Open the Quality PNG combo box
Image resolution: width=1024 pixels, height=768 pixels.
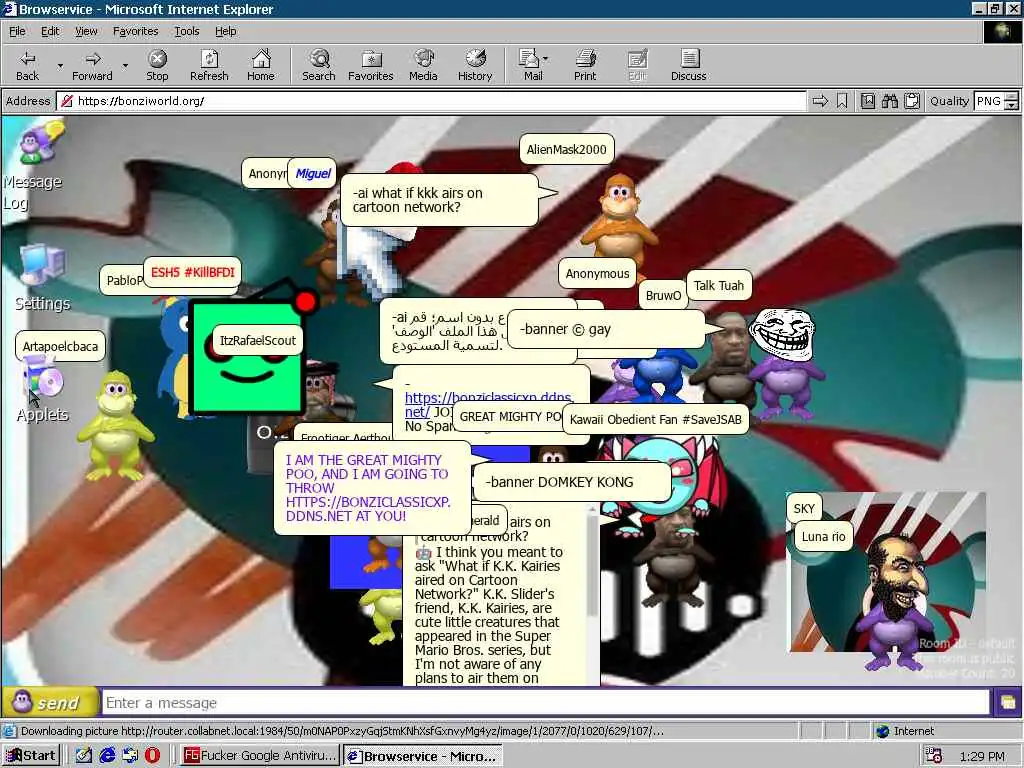[x=996, y=101]
